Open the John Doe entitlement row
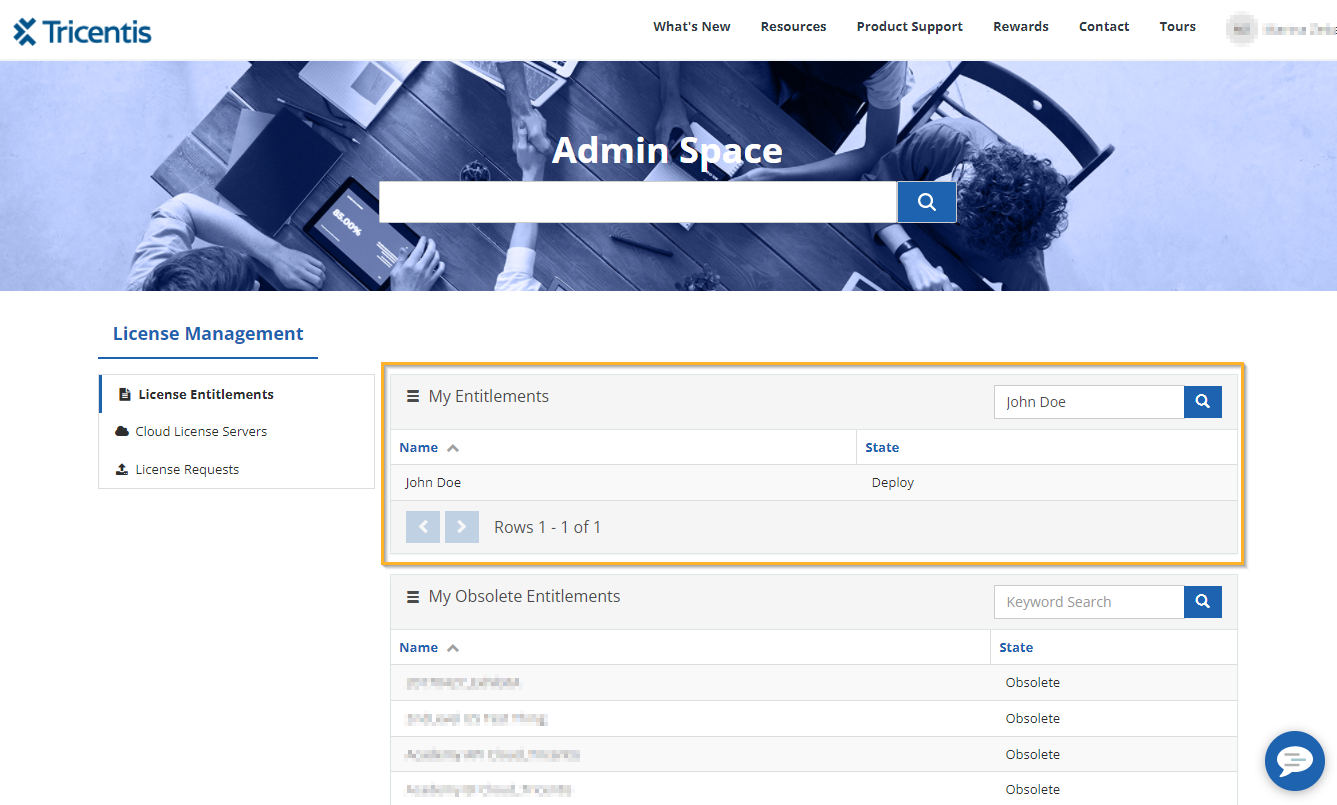 tap(433, 483)
